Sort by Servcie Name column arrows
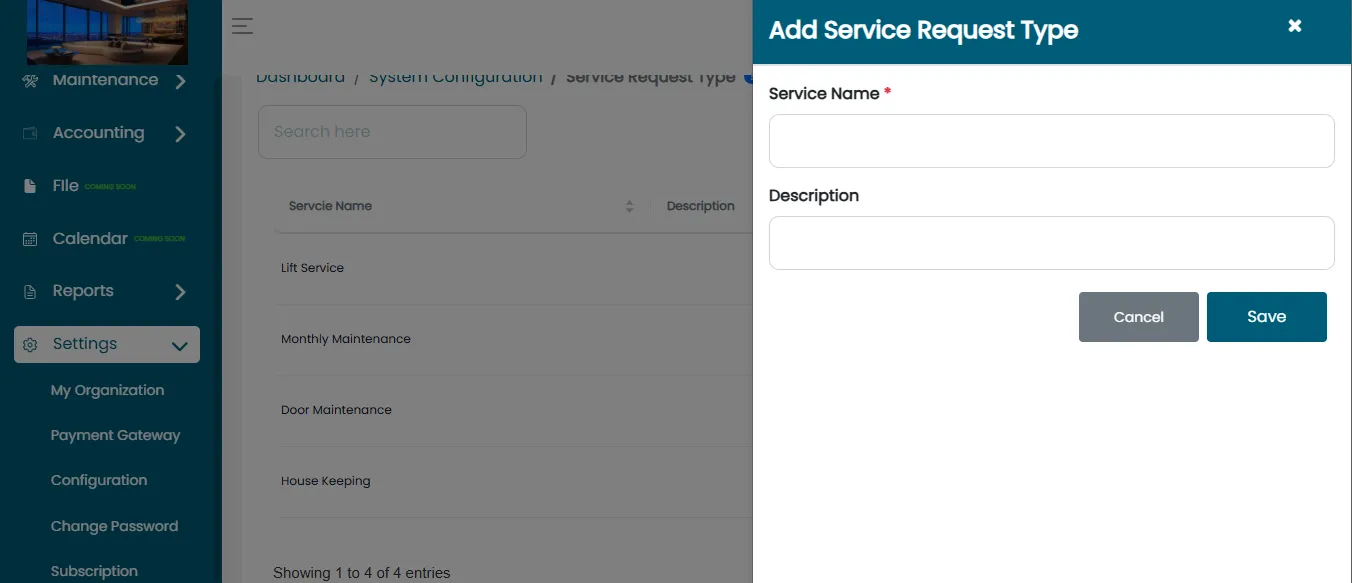The image size is (1352, 583). tap(629, 206)
